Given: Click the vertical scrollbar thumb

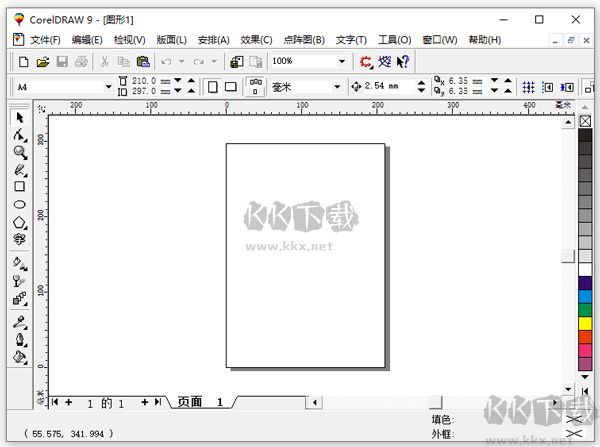Looking at the screenshot, I should [568, 256].
